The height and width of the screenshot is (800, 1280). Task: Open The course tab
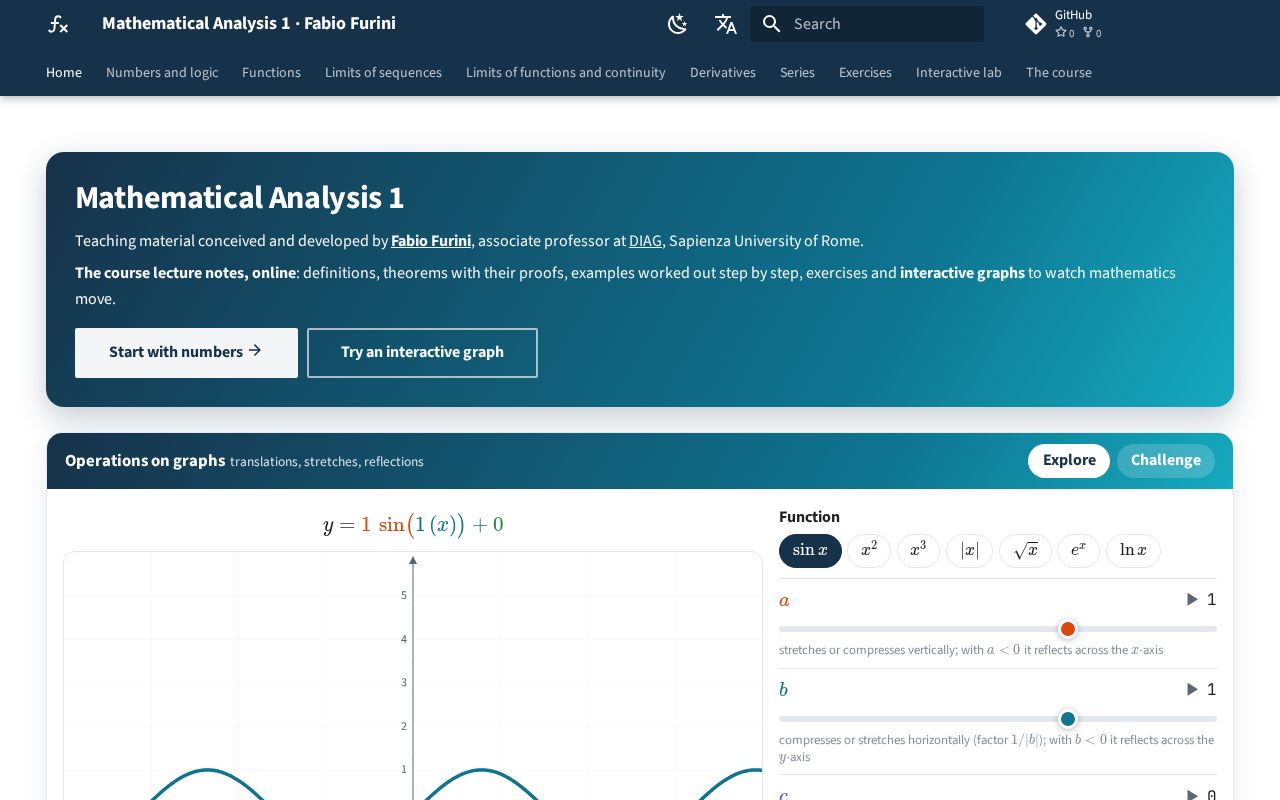[x=1059, y=72]
